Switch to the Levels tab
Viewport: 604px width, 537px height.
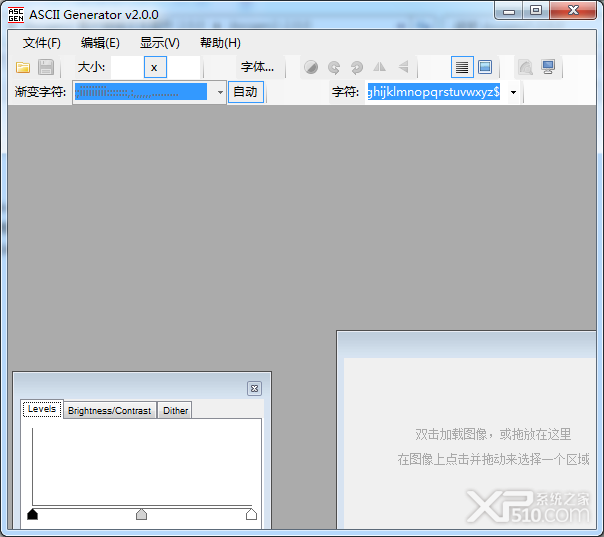(42, 409)
